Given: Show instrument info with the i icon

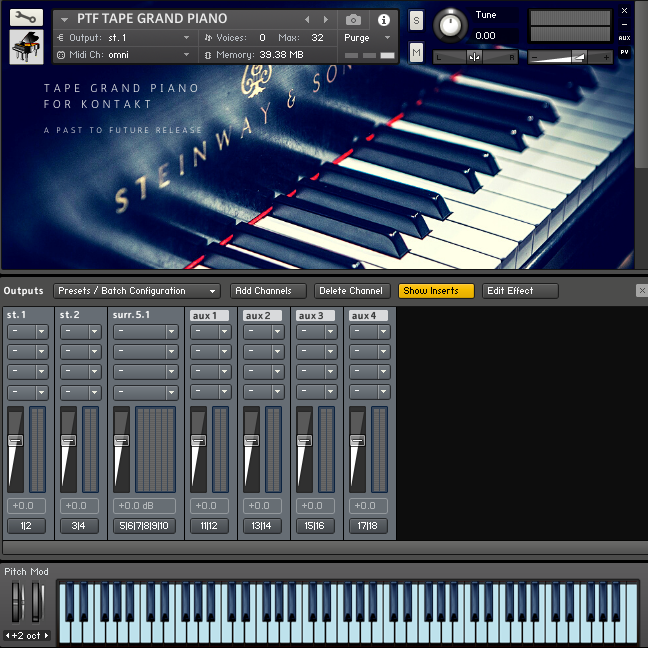Looking at the screenshot, I should (384, 19).
